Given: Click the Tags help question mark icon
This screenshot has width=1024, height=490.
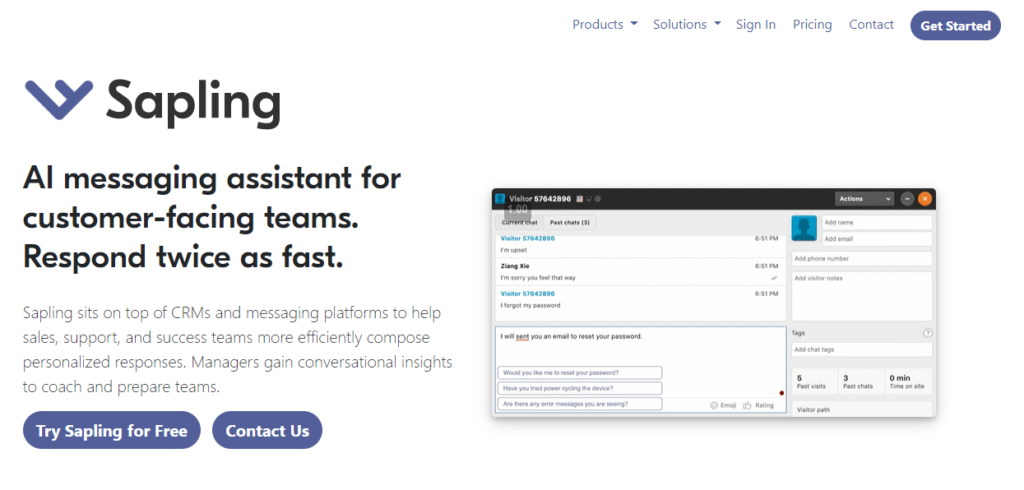Looking at the screenshot, I should point(927,333).
